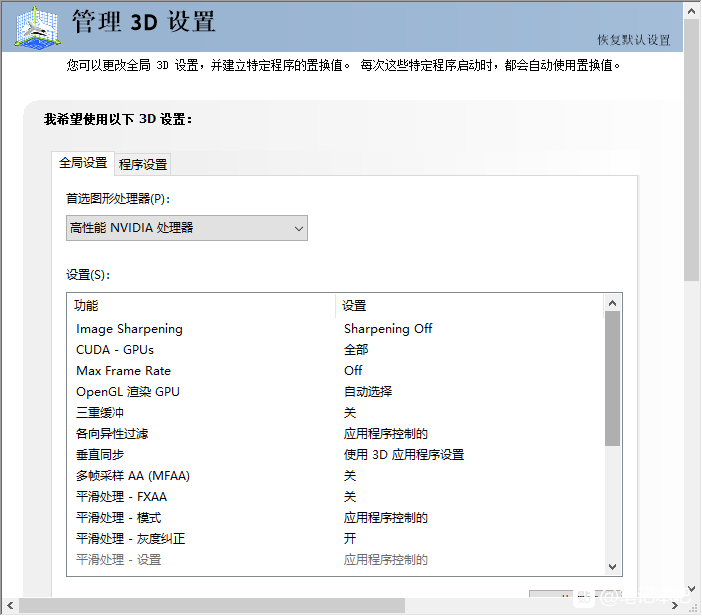Click page scroll down arrow

click(692, 589)
